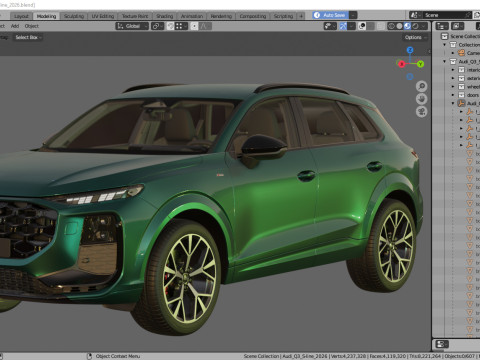Open the Object menu in viewport header

32,26
